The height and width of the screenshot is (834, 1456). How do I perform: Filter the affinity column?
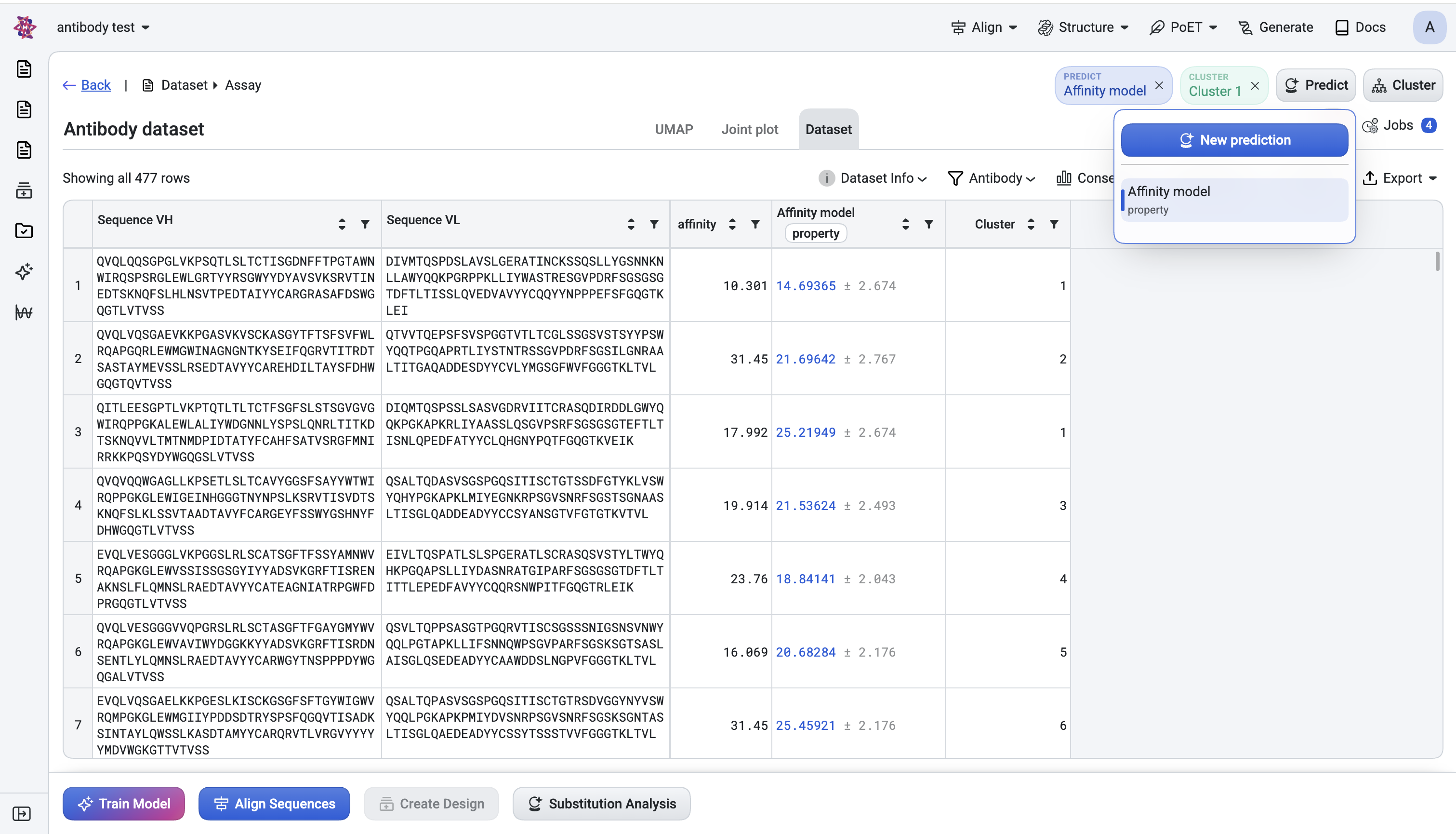[755, 224]
